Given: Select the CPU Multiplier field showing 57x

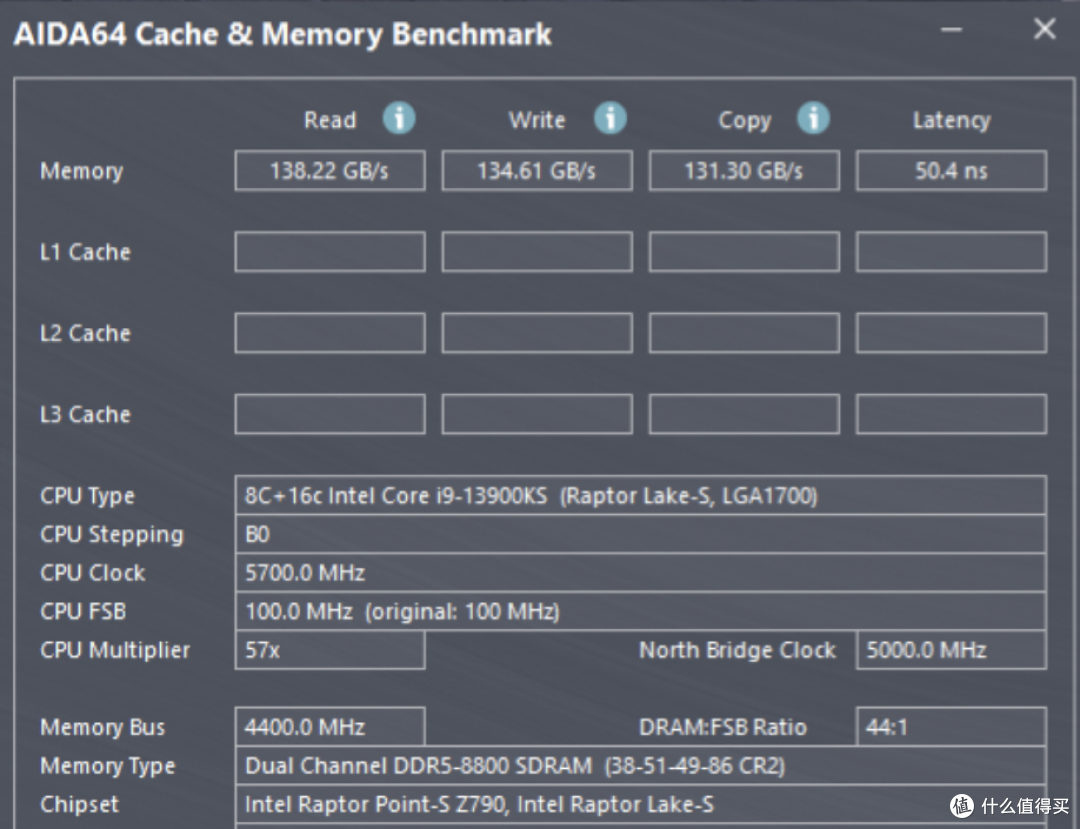Looking at the screenshot, I should click(x=330, y=650).
